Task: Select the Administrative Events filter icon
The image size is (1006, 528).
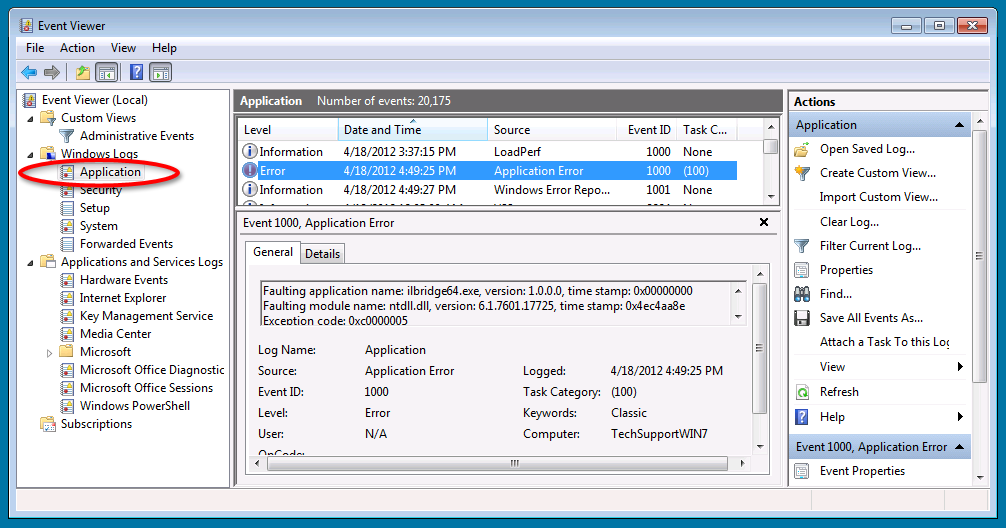Action: point(67,136)
